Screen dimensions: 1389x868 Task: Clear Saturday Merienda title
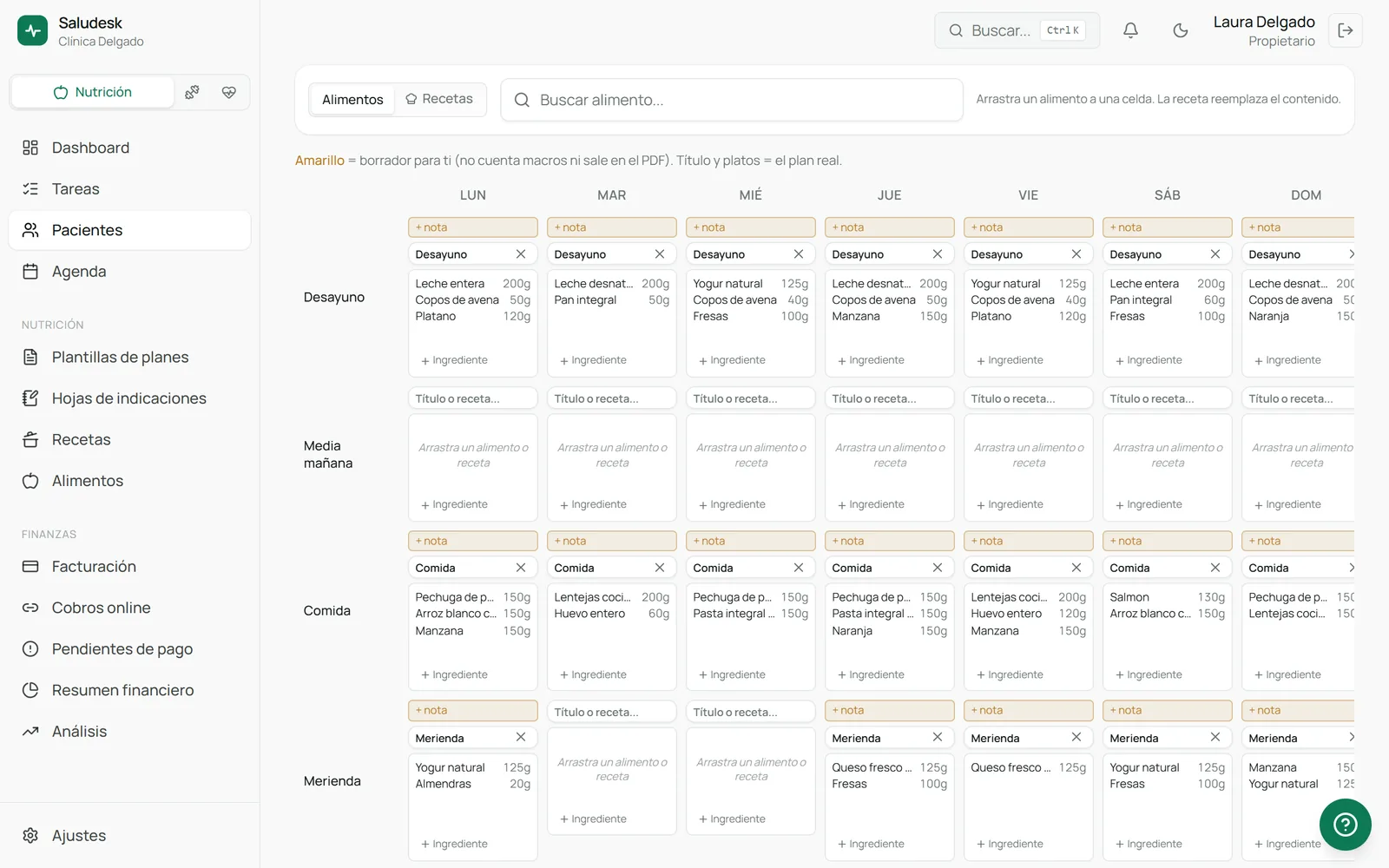pos(1215,737)
